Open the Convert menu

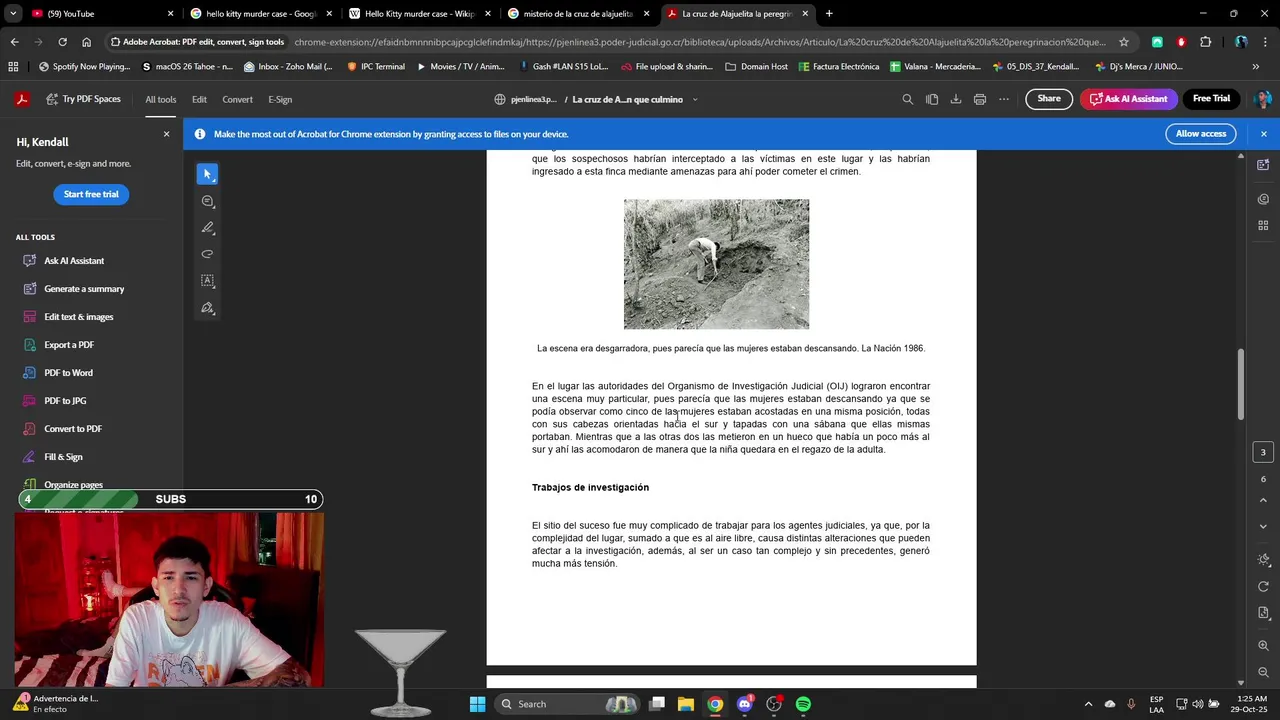coord(237,99)
